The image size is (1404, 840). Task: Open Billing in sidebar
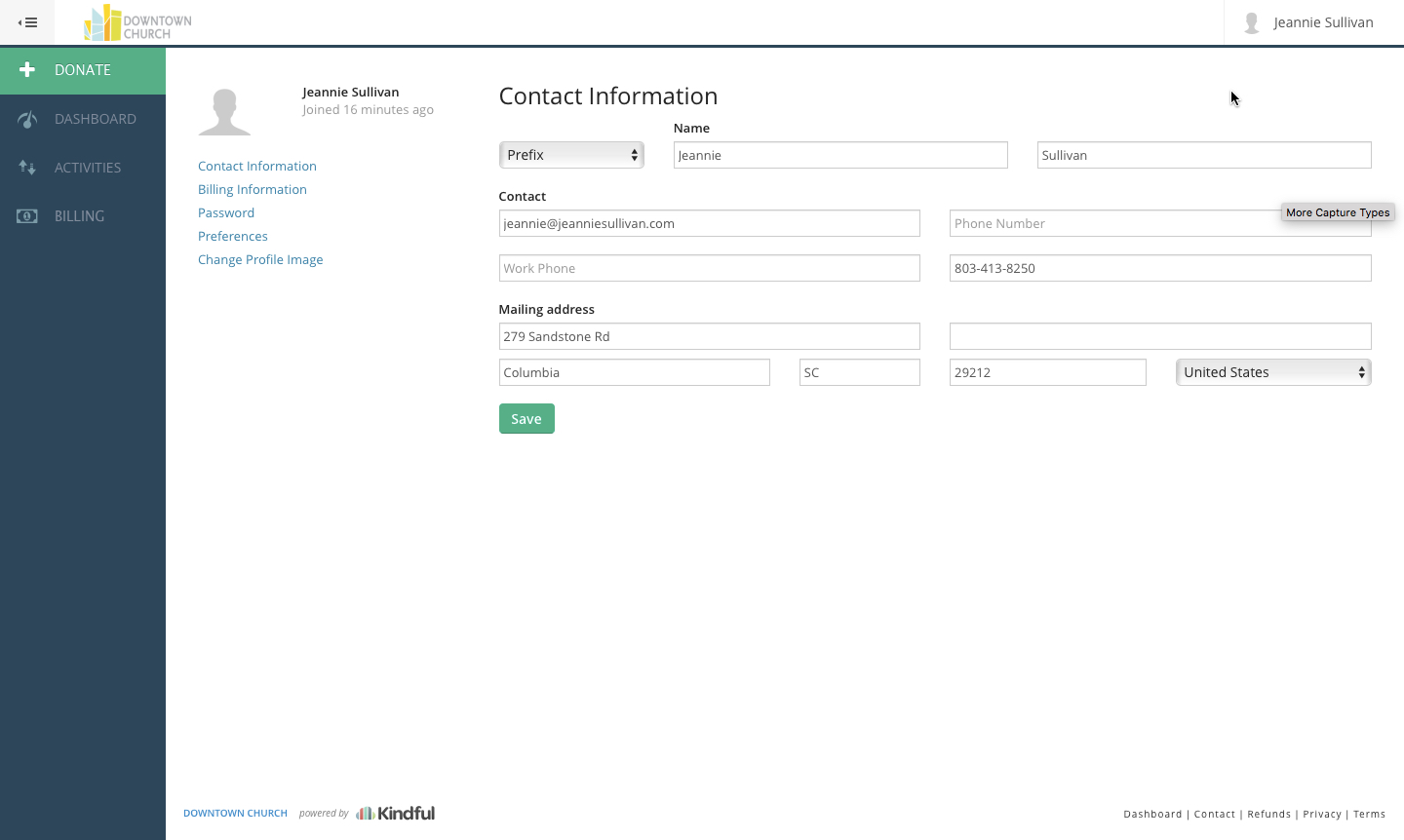pyautogui.click(x=83, y=216)
